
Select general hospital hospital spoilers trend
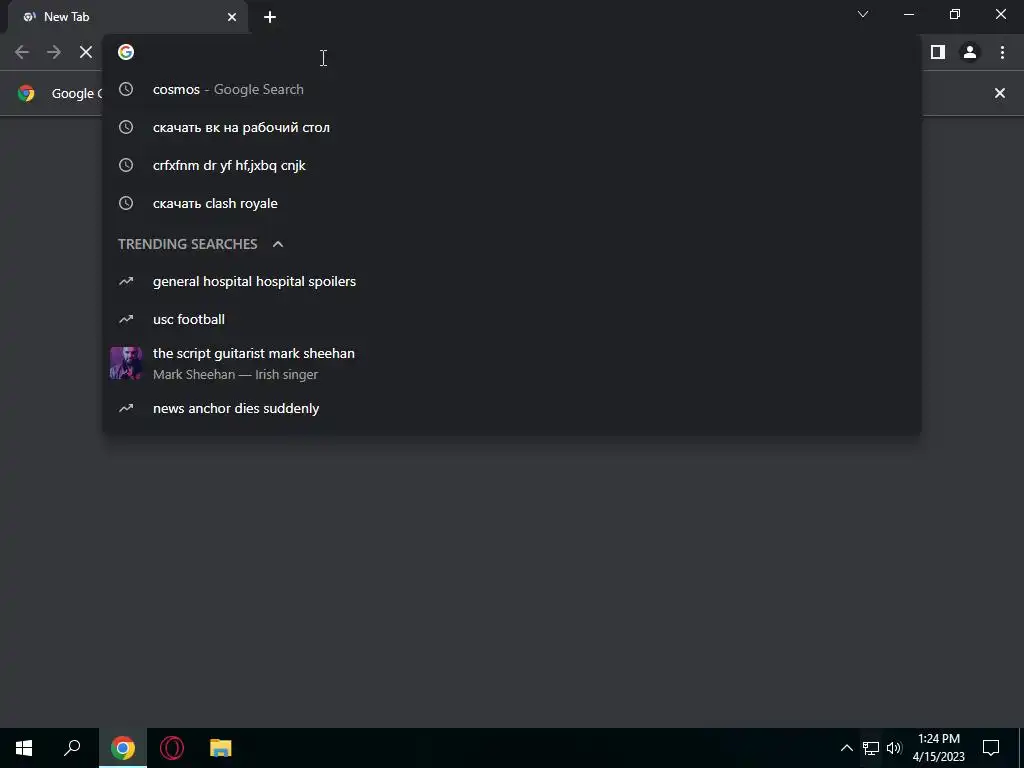pyautogui.click(x=512, y=281)
